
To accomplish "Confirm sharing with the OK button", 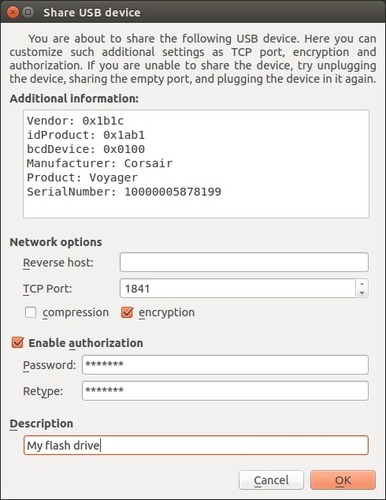I will coord(343,480).
